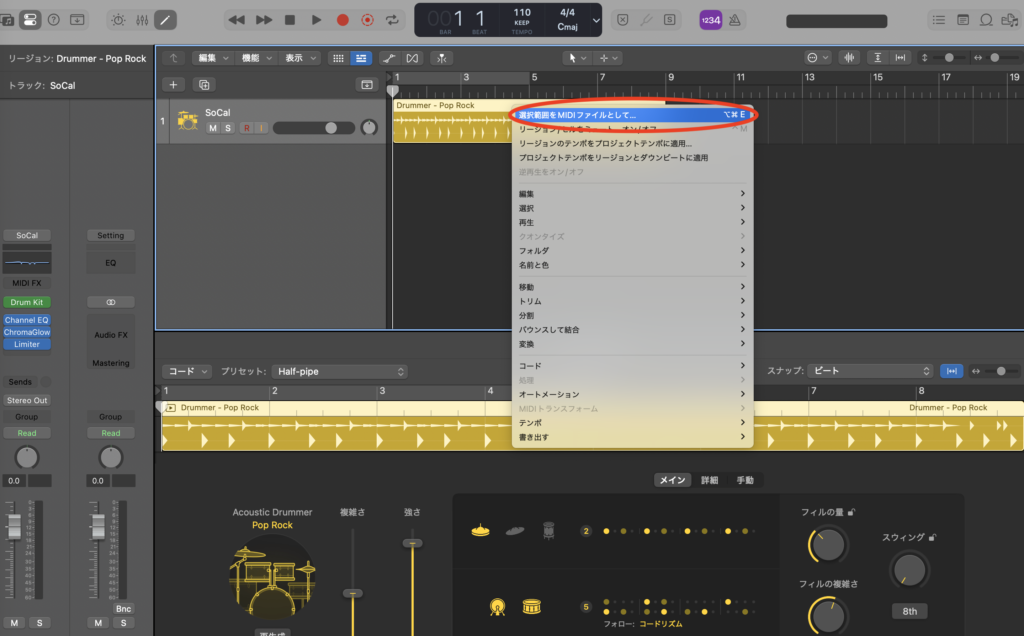Viewport: 1024px width, 636px height.
Task: Open the 表示 menu in tracks area
Action: [x=300, y=58]
